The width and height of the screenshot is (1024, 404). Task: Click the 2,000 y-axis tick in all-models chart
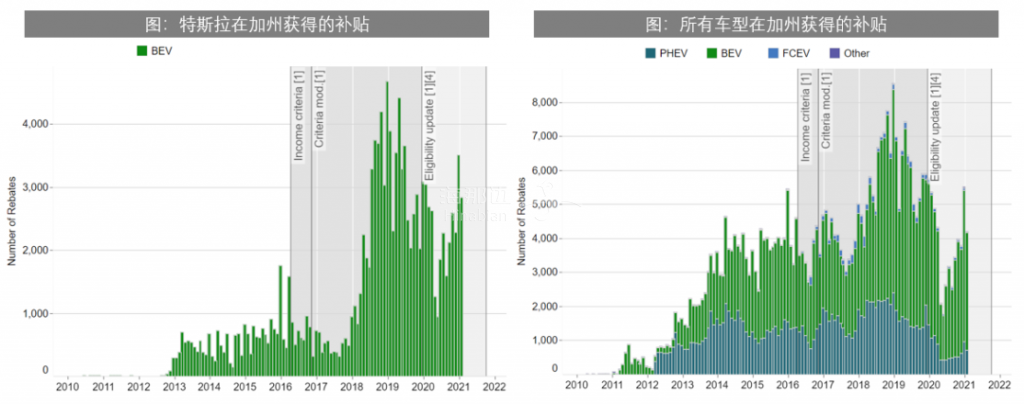coord(547,306)
